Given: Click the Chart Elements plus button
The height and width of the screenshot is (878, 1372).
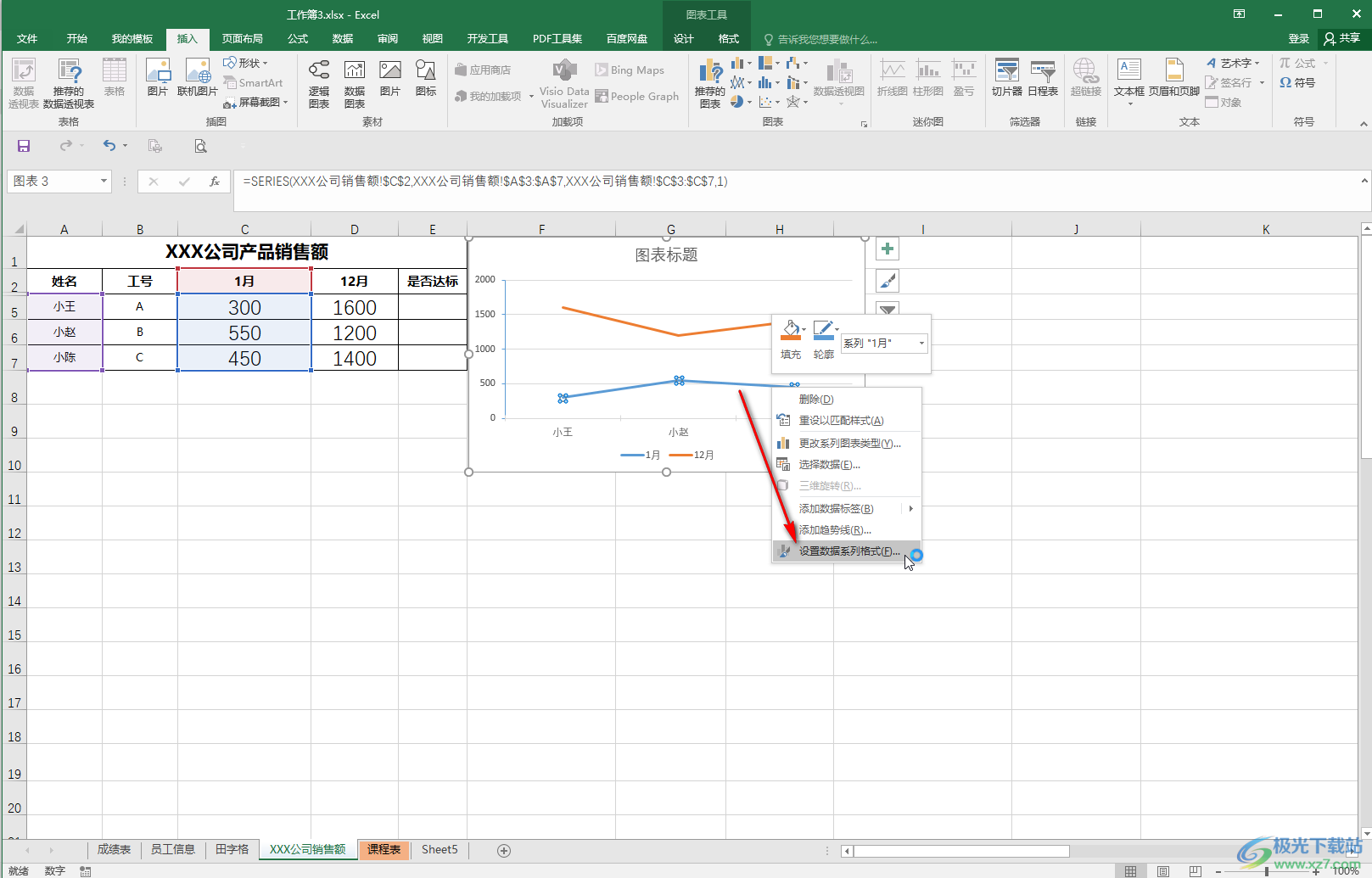Looking at the screenshot, I should point(888,249).
